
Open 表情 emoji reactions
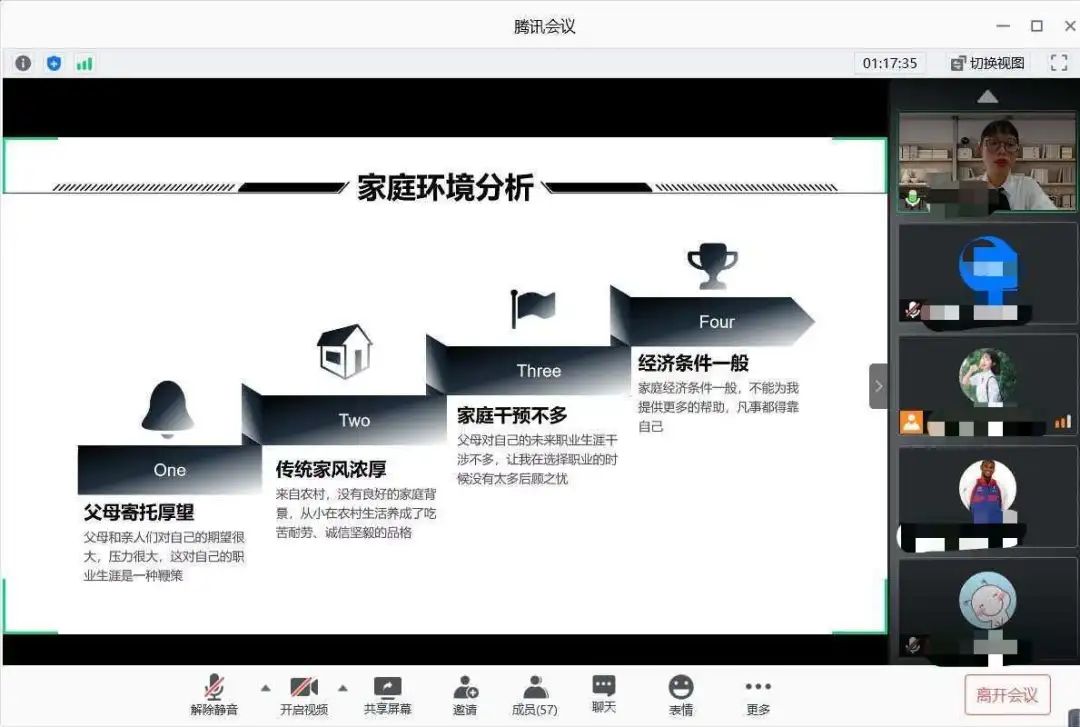681,694
